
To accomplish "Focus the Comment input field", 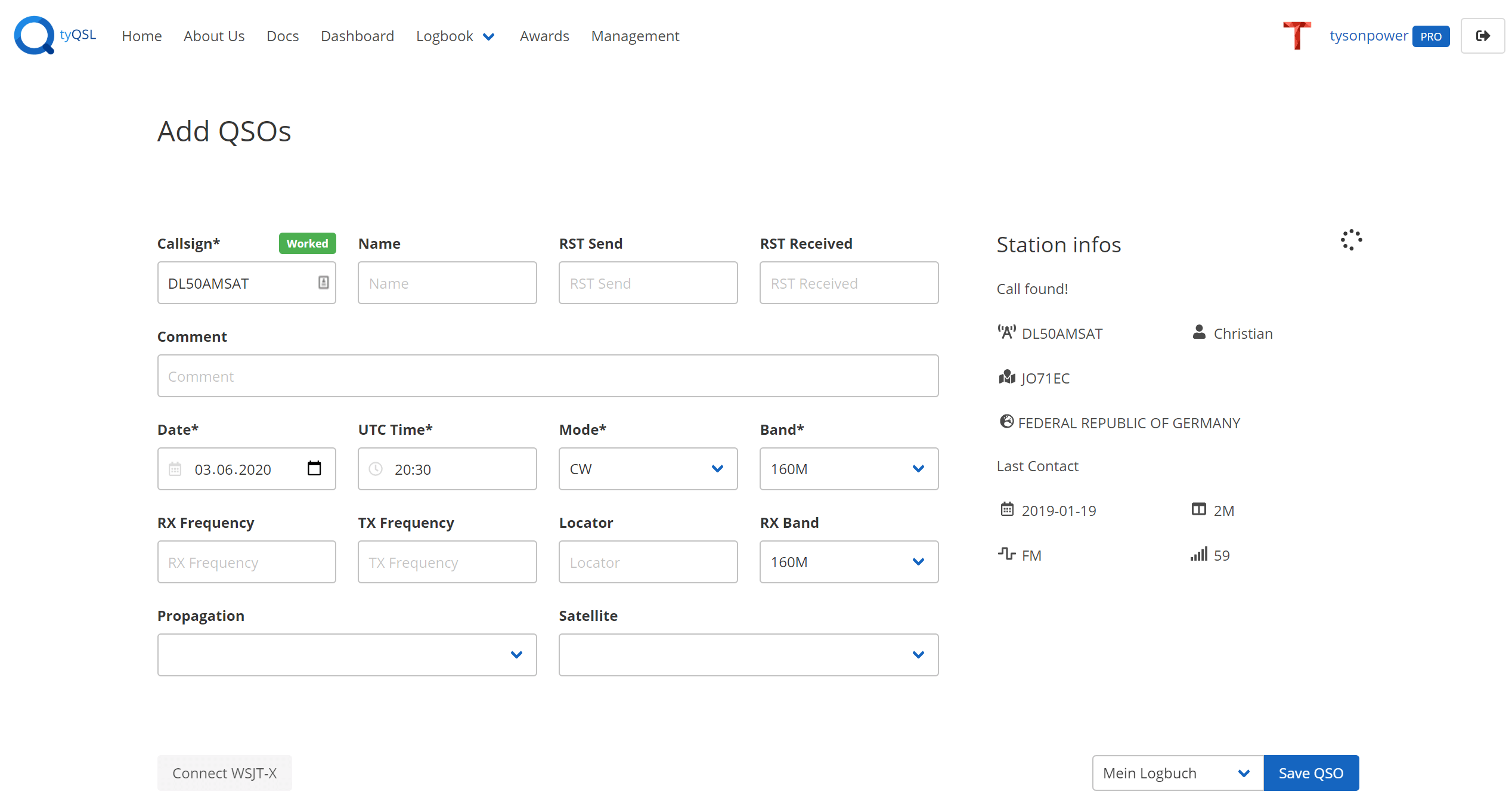I will 547,376.
